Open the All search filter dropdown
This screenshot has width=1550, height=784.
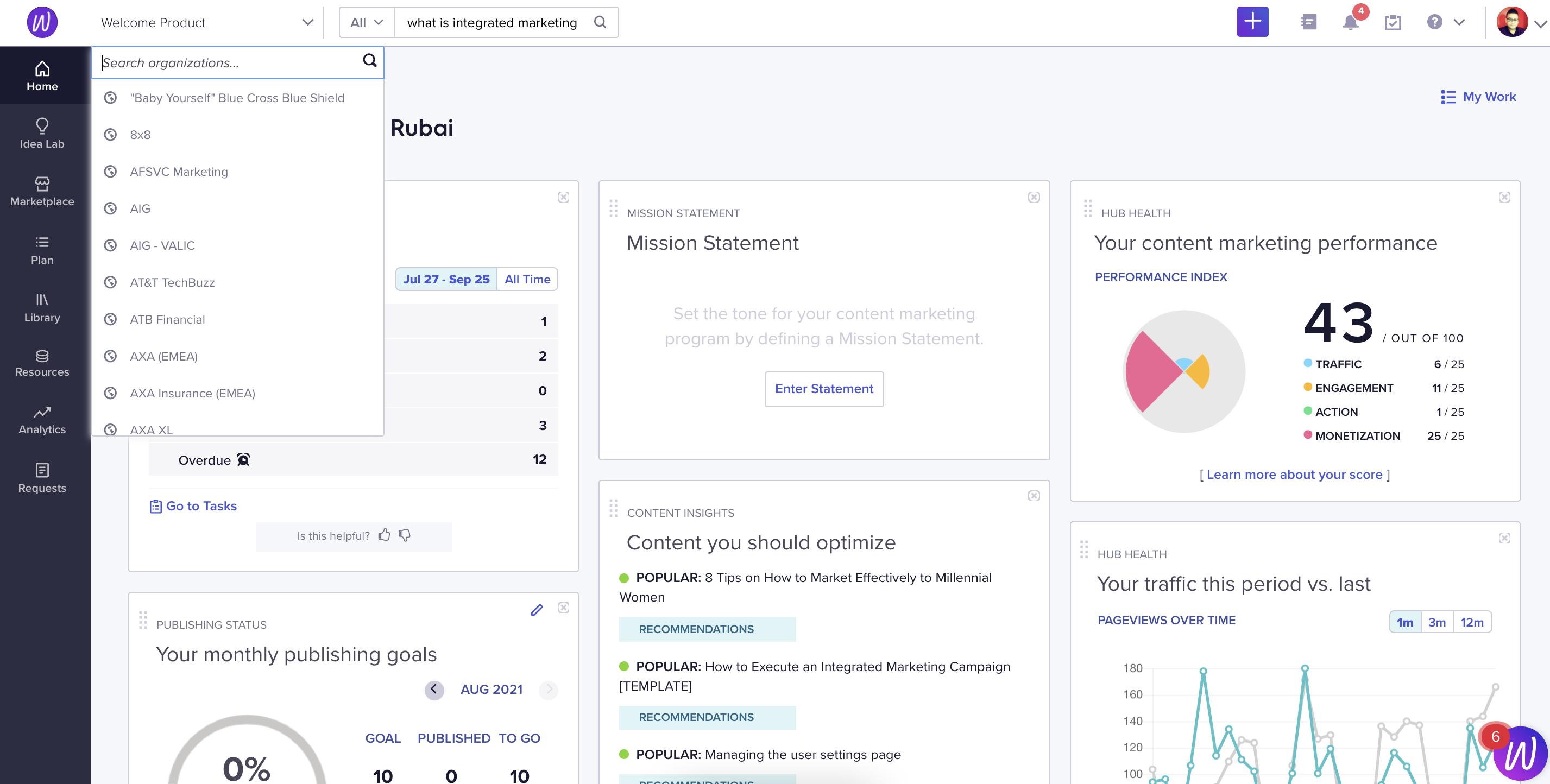[367, 22]
